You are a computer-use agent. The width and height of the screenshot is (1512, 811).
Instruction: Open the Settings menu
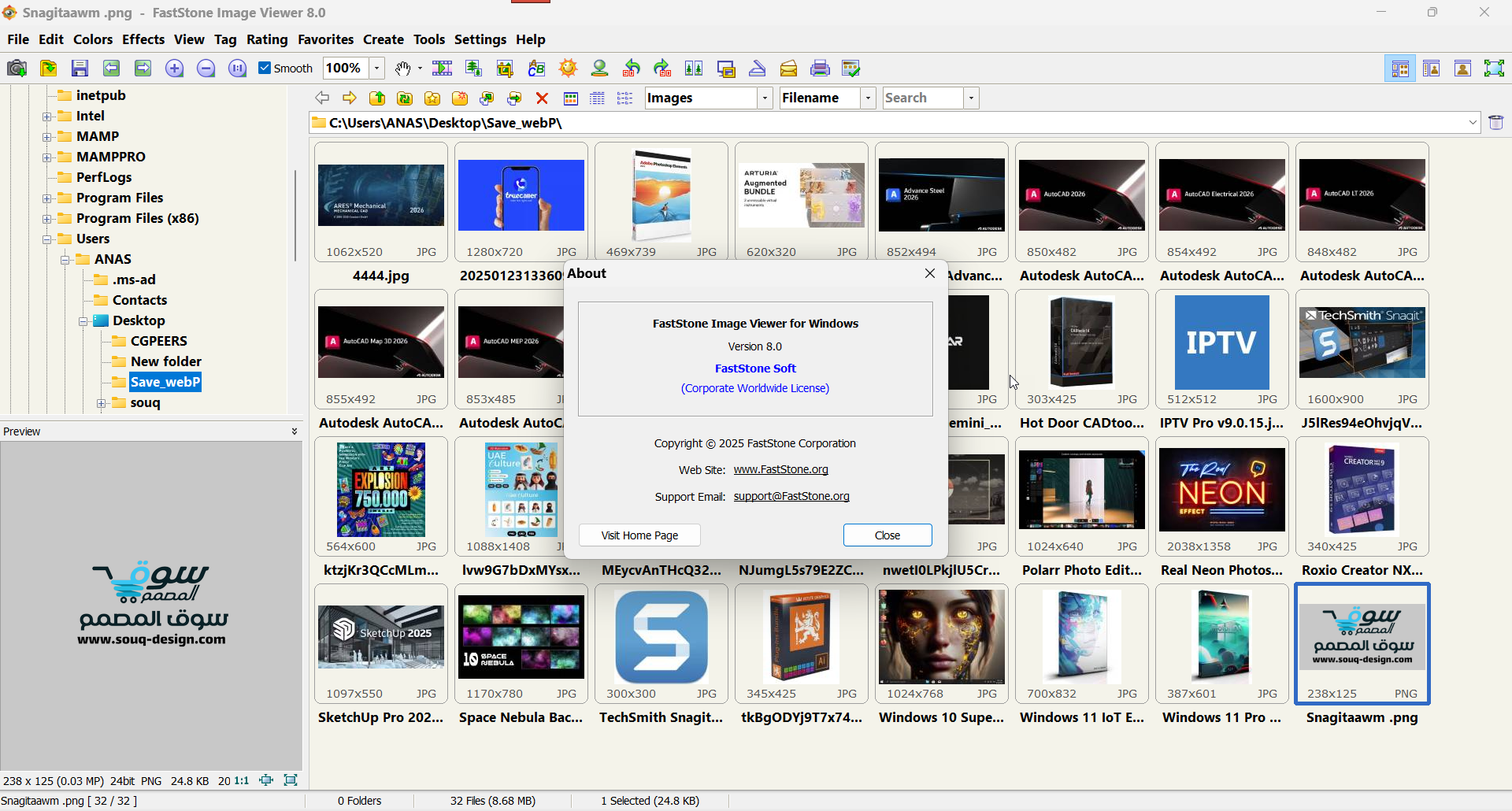pos(480,39)
